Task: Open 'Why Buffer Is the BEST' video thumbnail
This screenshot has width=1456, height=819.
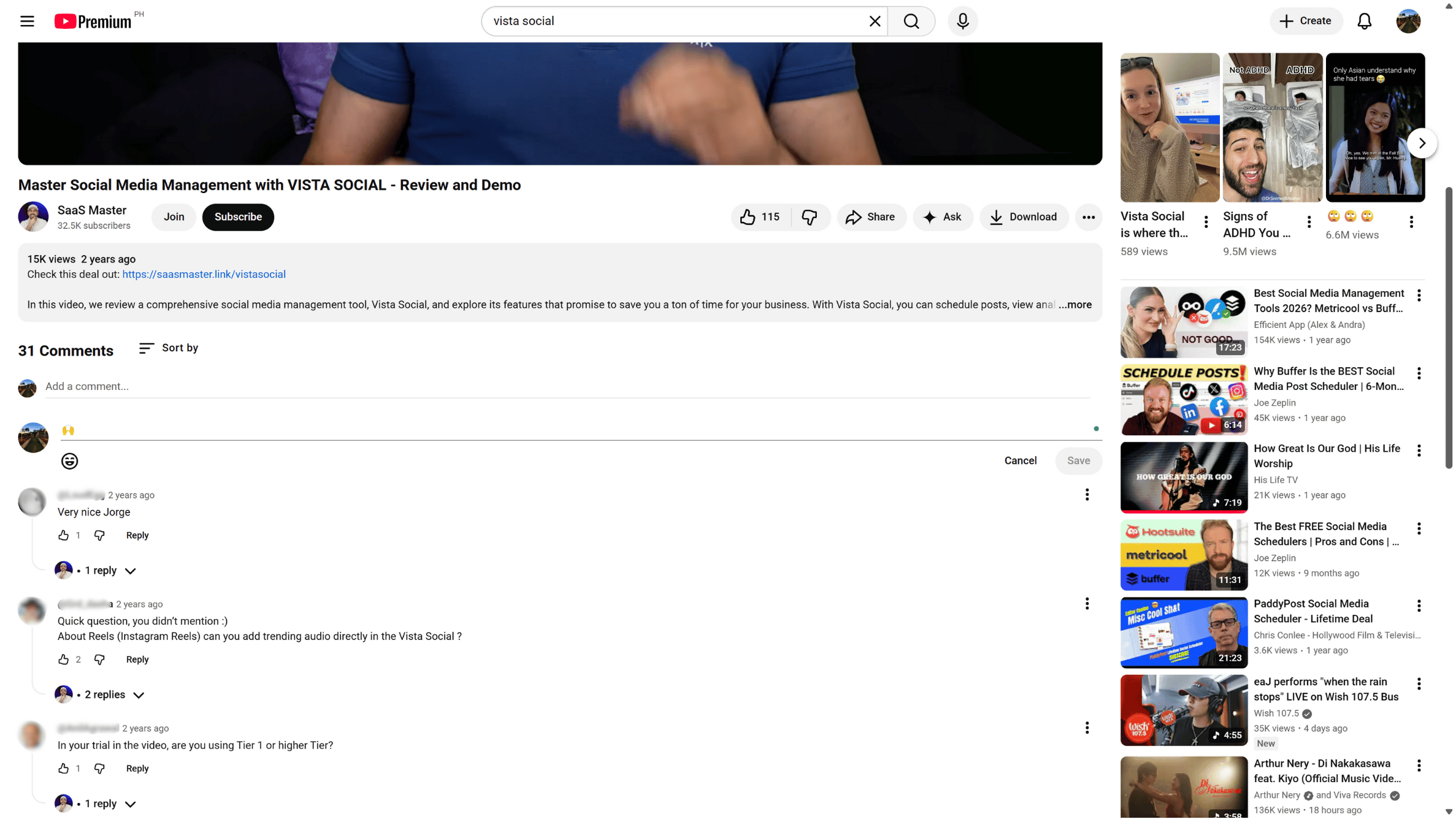Action: pos(1183,400)
